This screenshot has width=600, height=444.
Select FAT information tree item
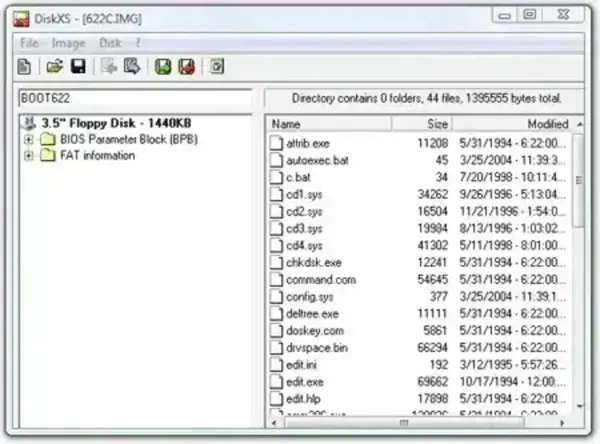point(98,155)
